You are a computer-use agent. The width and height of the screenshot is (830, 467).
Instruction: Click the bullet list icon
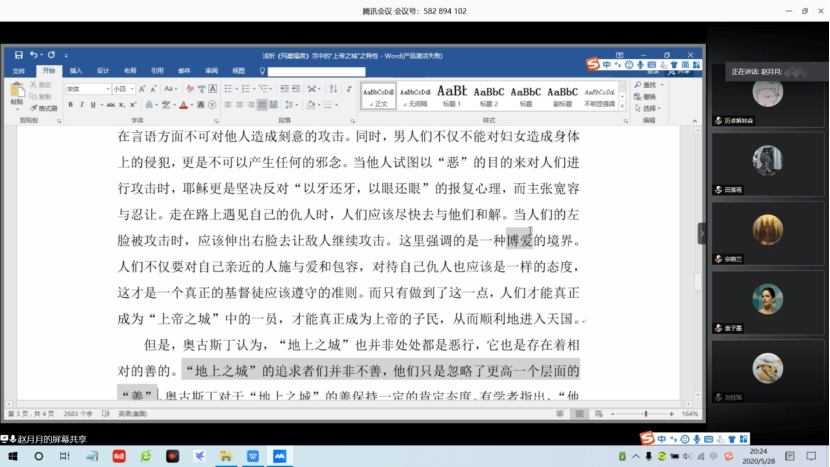(x=226, y=88)
